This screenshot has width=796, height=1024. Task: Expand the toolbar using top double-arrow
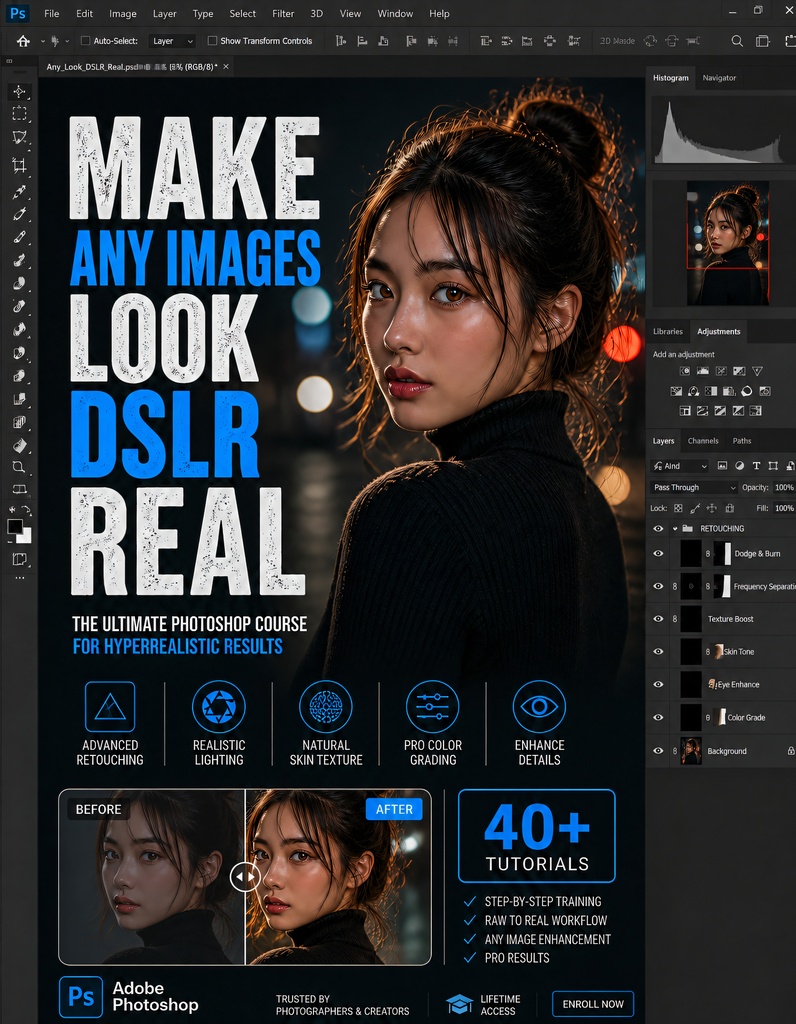(9, 61)
